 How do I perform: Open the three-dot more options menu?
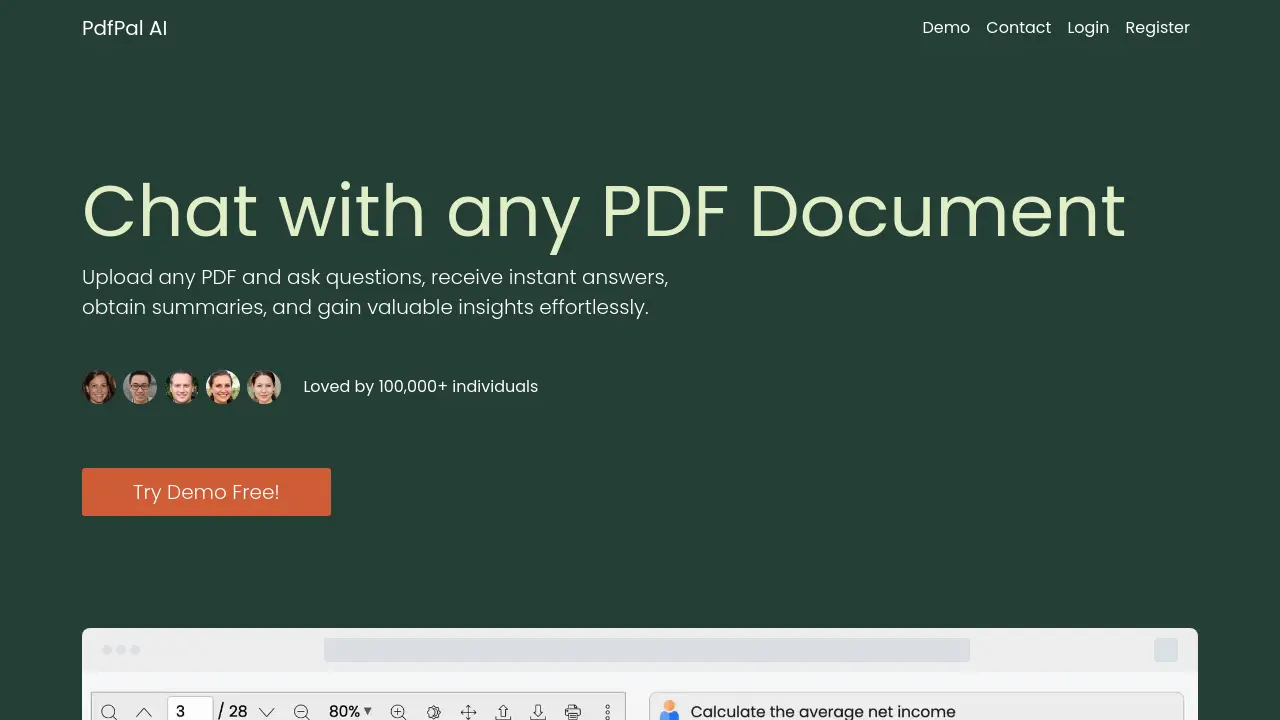pos(607,711)
